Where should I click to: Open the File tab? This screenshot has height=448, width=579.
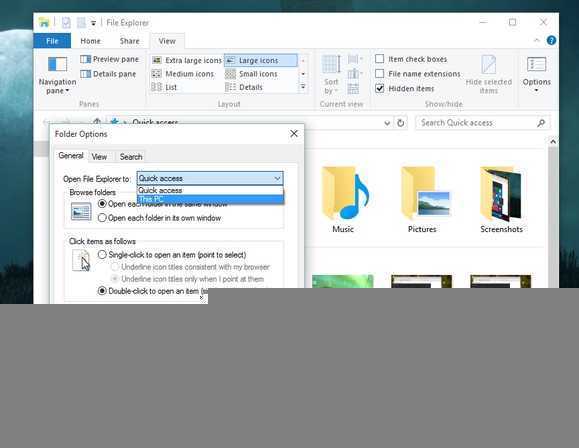tap(52, 41)
